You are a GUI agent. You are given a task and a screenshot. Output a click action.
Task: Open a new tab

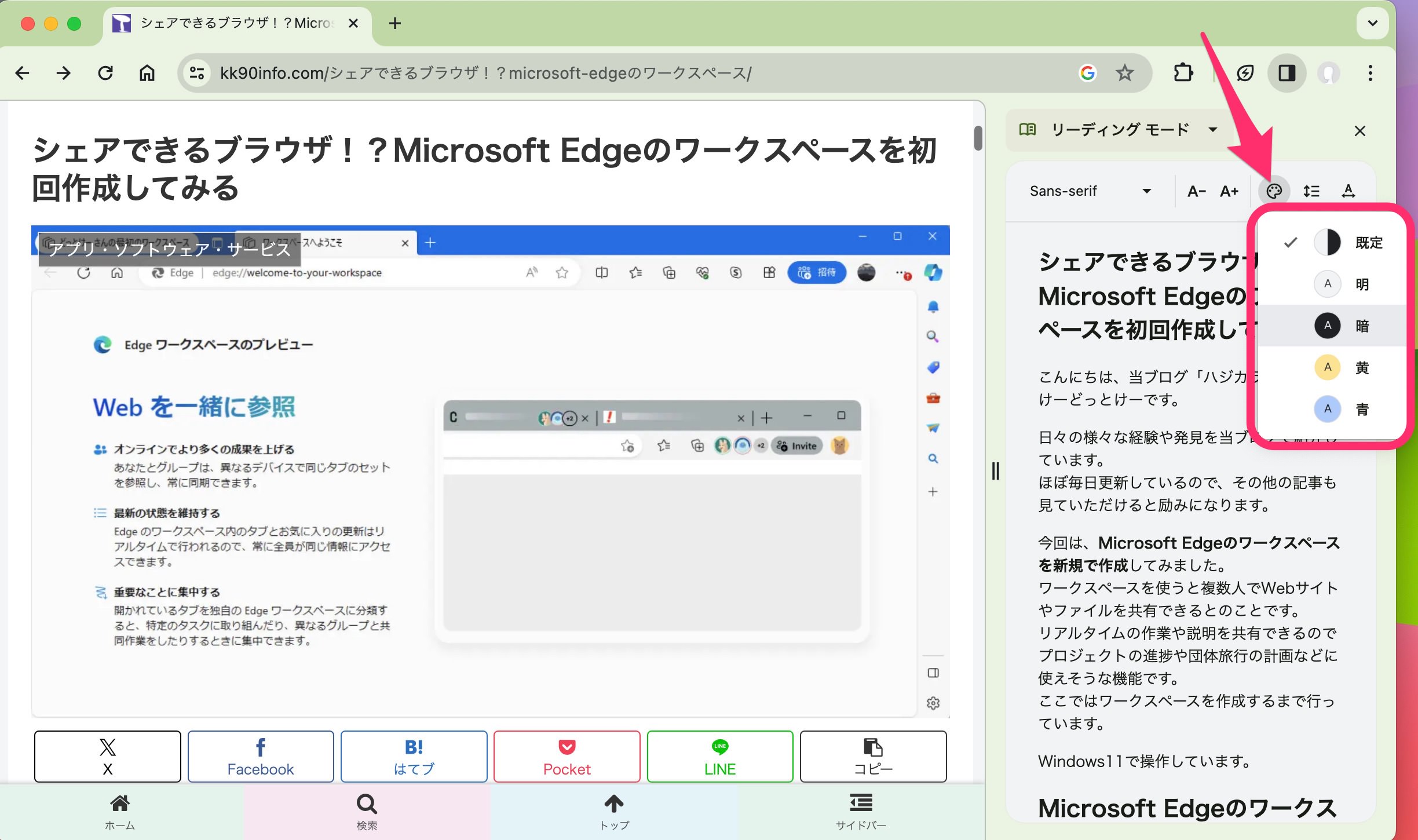coord(395,23)
